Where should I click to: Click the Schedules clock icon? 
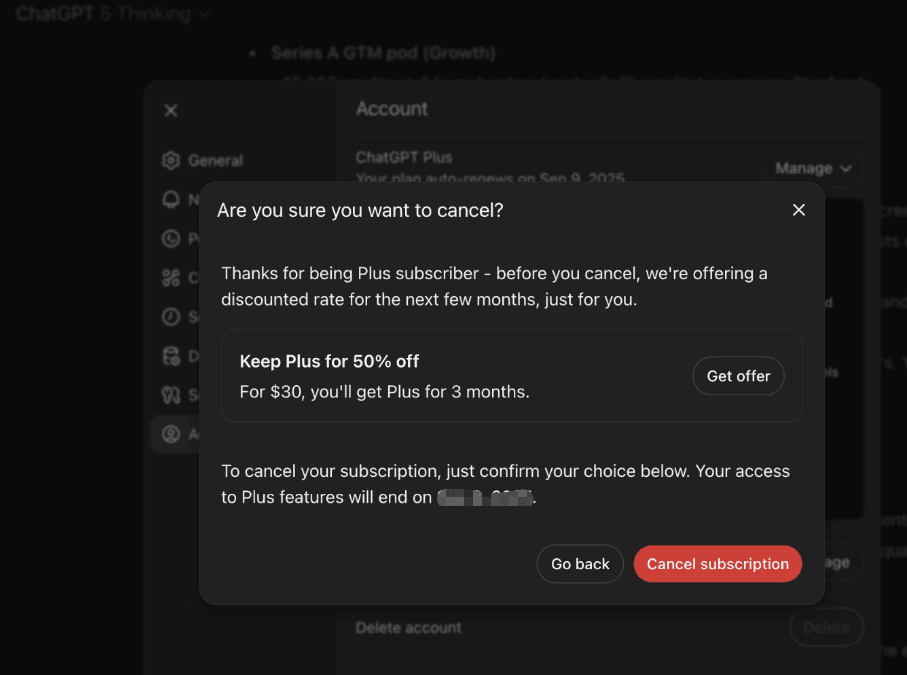pos(170,316)
